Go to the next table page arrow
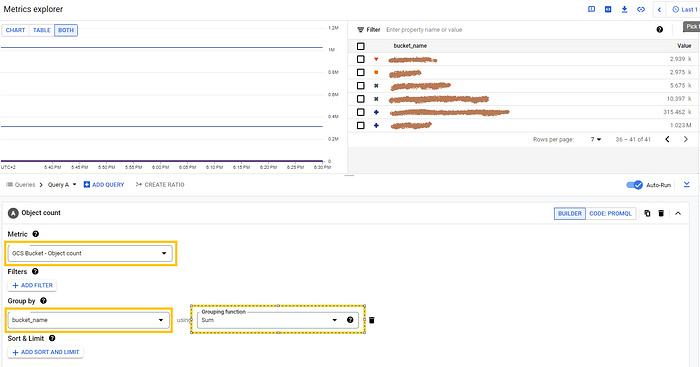The image size is (700, 367). tap(686, 139)
